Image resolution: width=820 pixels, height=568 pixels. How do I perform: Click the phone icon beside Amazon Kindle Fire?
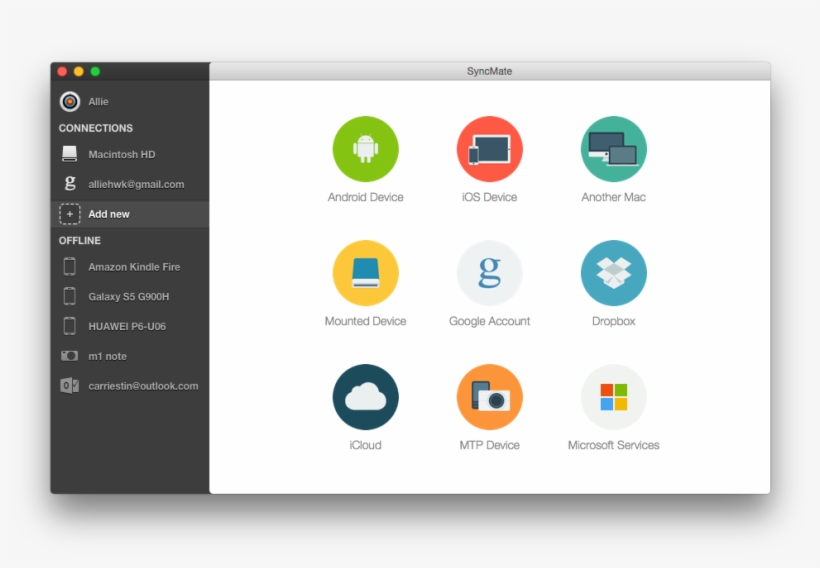coord(70,266)
